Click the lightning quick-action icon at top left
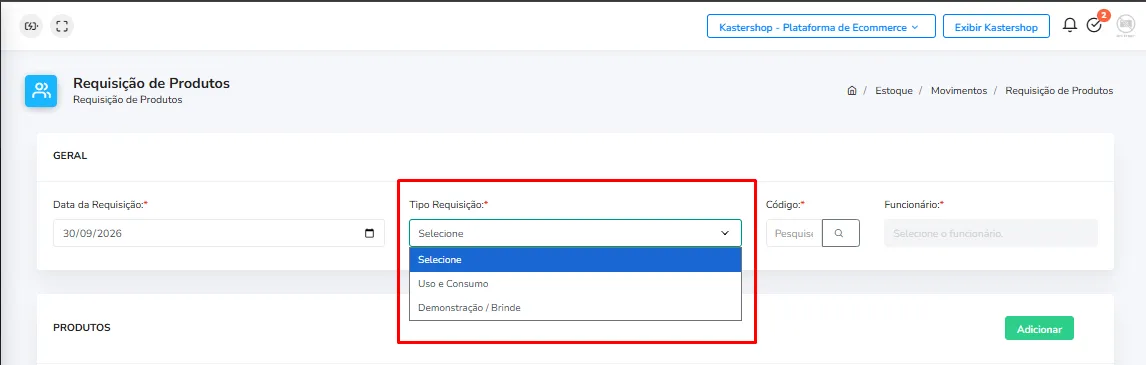The width and height of the screenshot is (1146, 365). (x=31, y=26)
